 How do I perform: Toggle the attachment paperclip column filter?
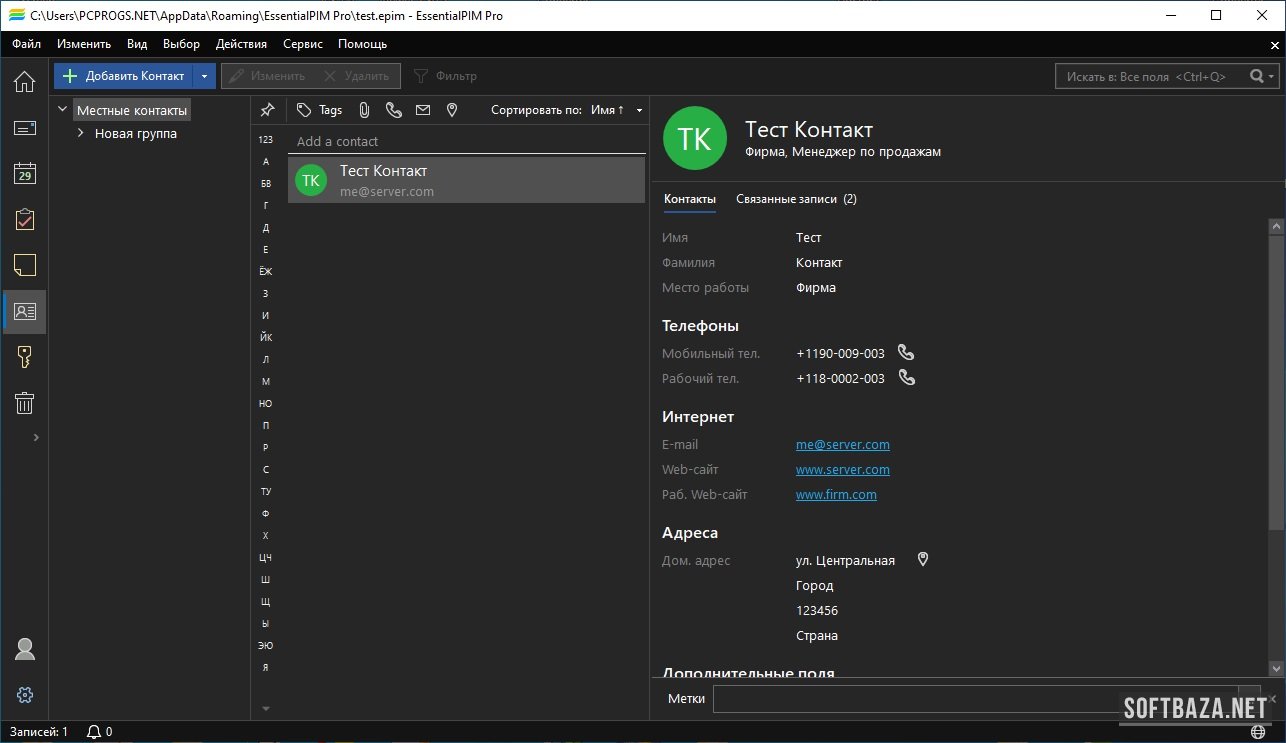tap(365, 110)
